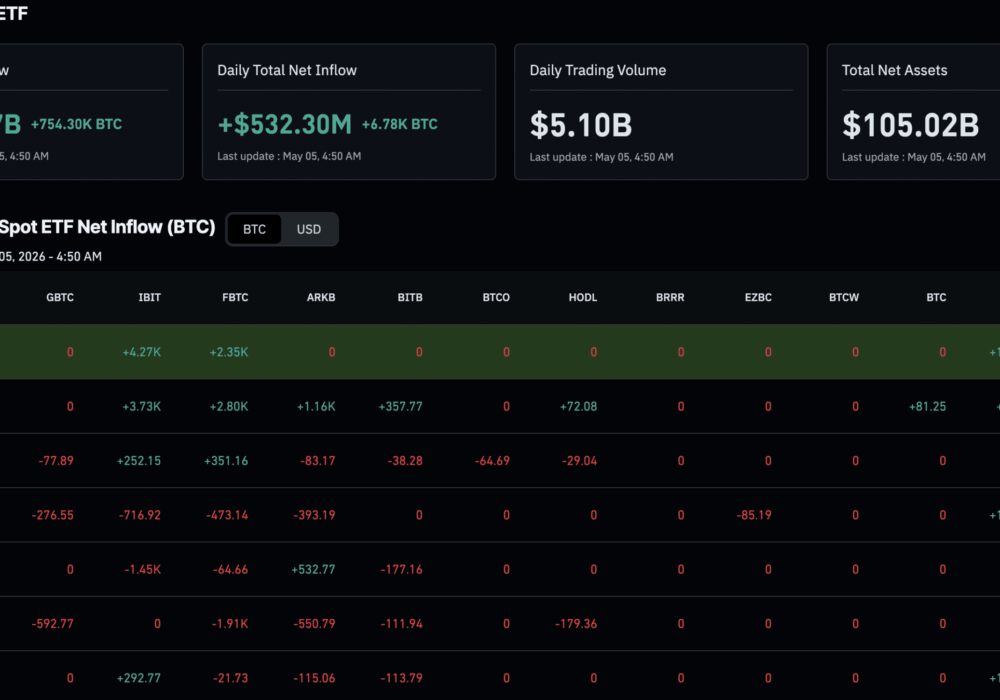Open the Daily Total Net Inflow card

tap(349, 112)
